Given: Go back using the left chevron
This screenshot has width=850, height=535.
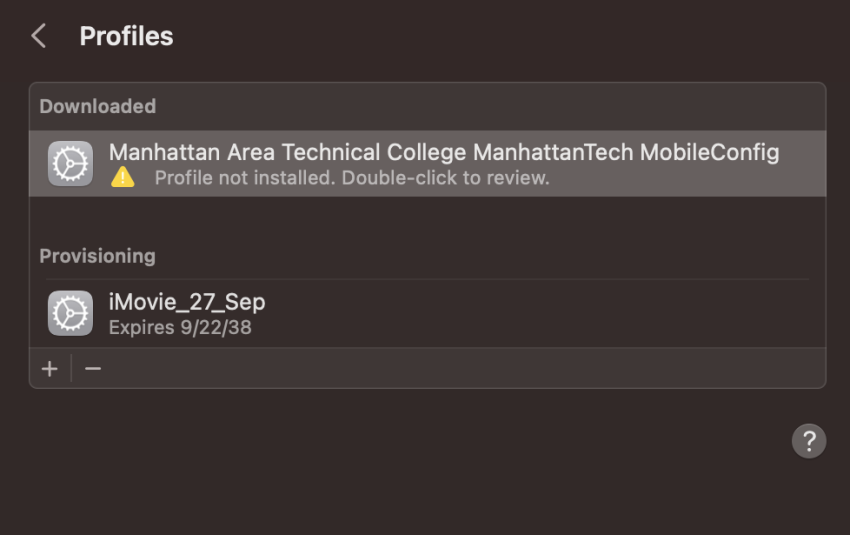Looking at the screenshot, I should tap(38, 36).
